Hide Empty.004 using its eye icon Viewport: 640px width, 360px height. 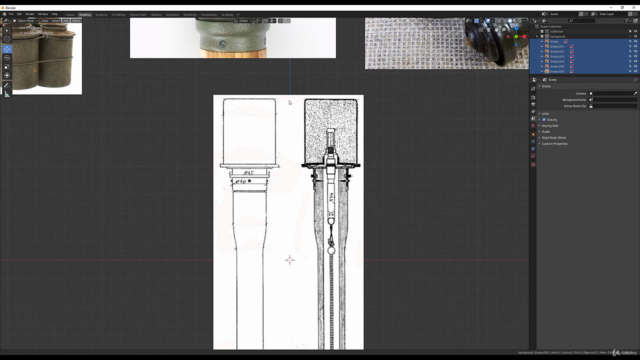click(x=635, y=61)
